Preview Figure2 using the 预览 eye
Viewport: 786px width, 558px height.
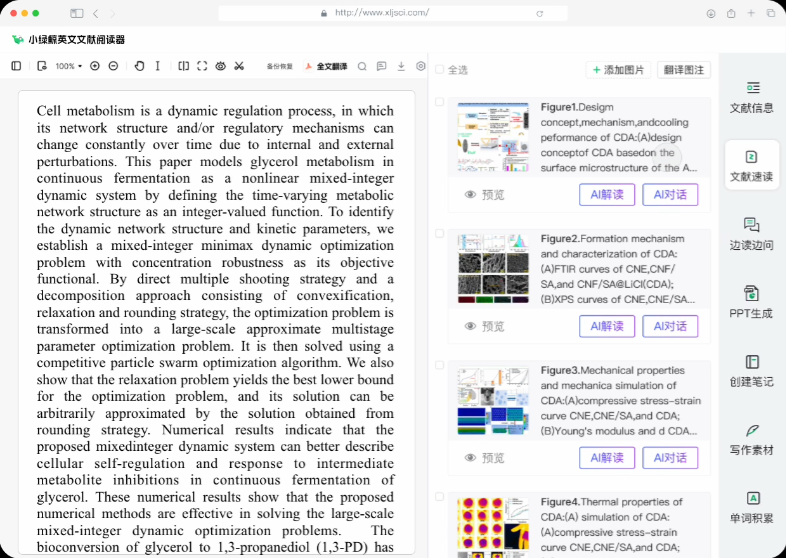click(x=484, y=326)
